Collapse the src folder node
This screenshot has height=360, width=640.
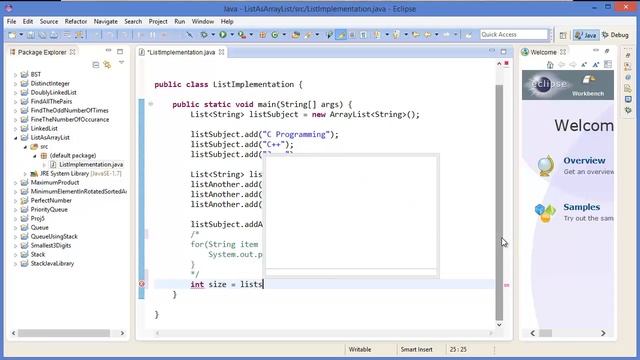click(25, 147)
